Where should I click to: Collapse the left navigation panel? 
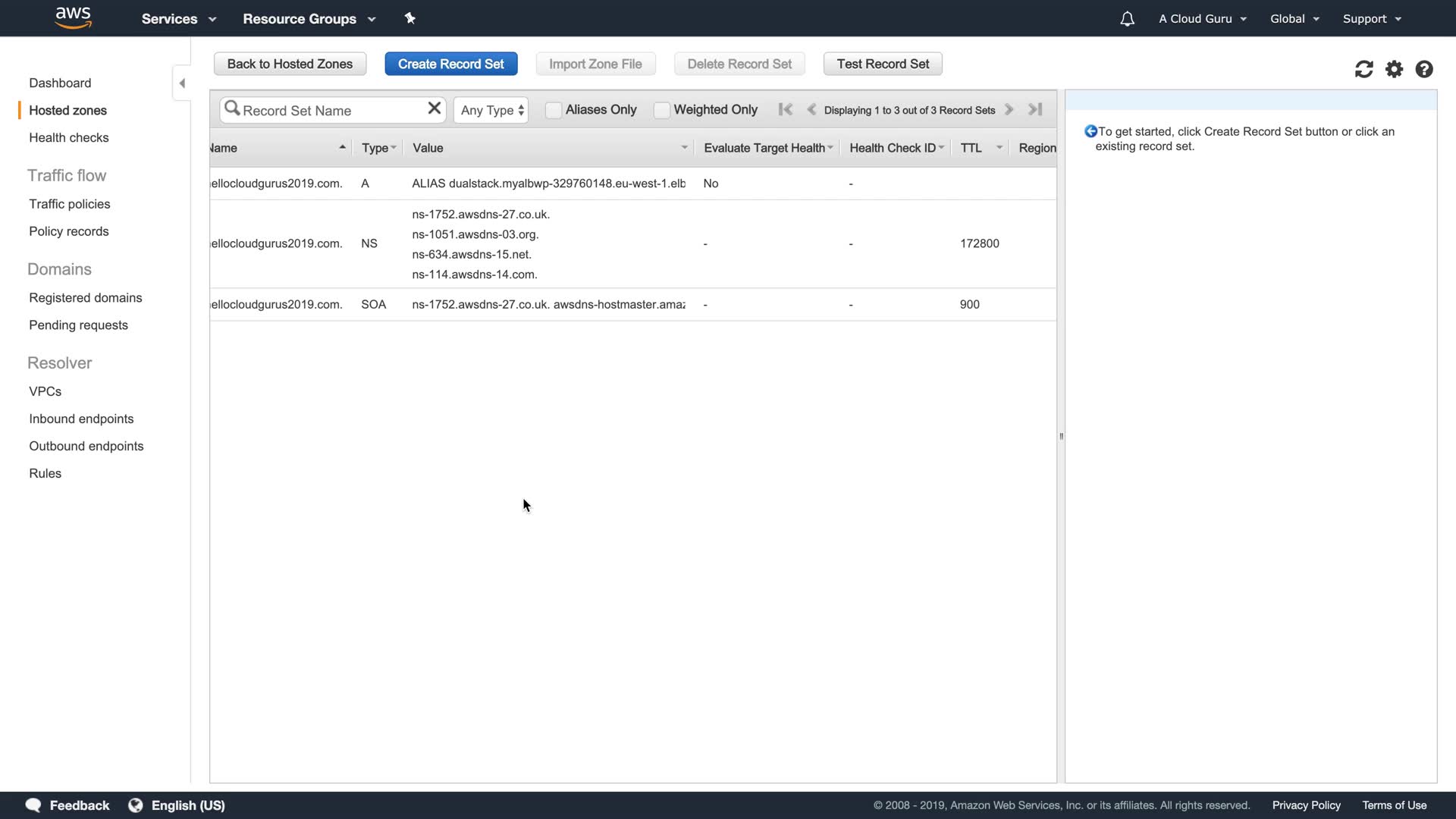(x=182, y=83)
